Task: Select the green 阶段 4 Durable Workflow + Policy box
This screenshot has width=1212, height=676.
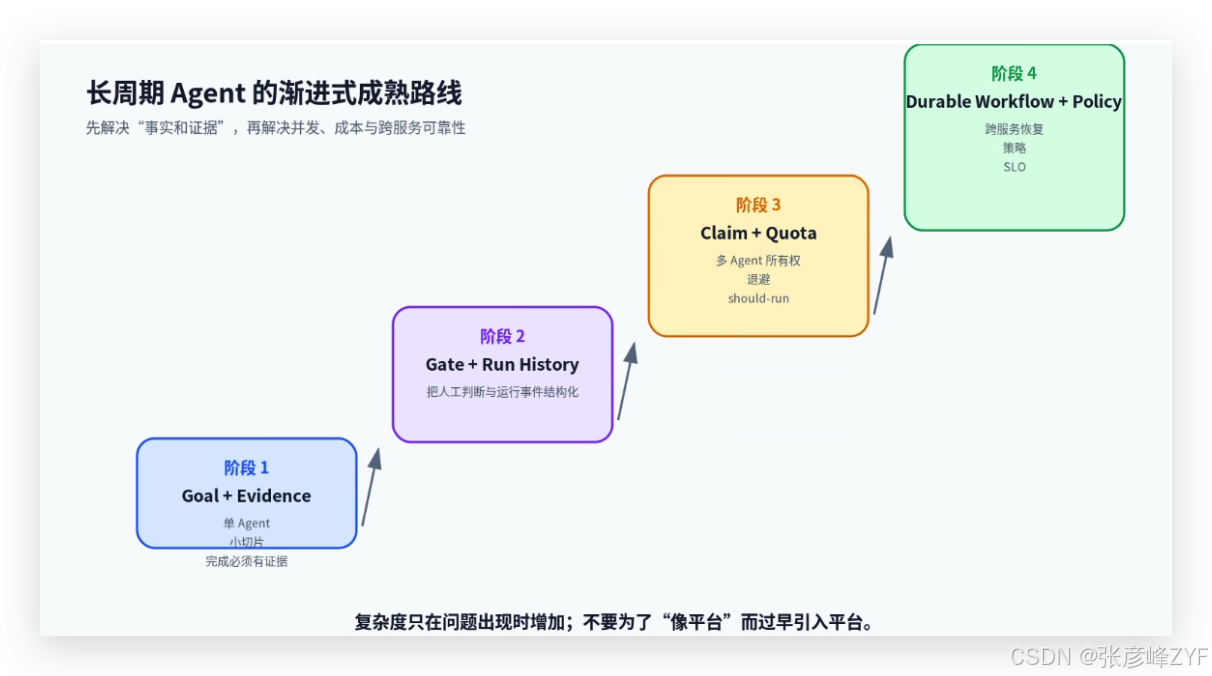Action: (1014, 137)
